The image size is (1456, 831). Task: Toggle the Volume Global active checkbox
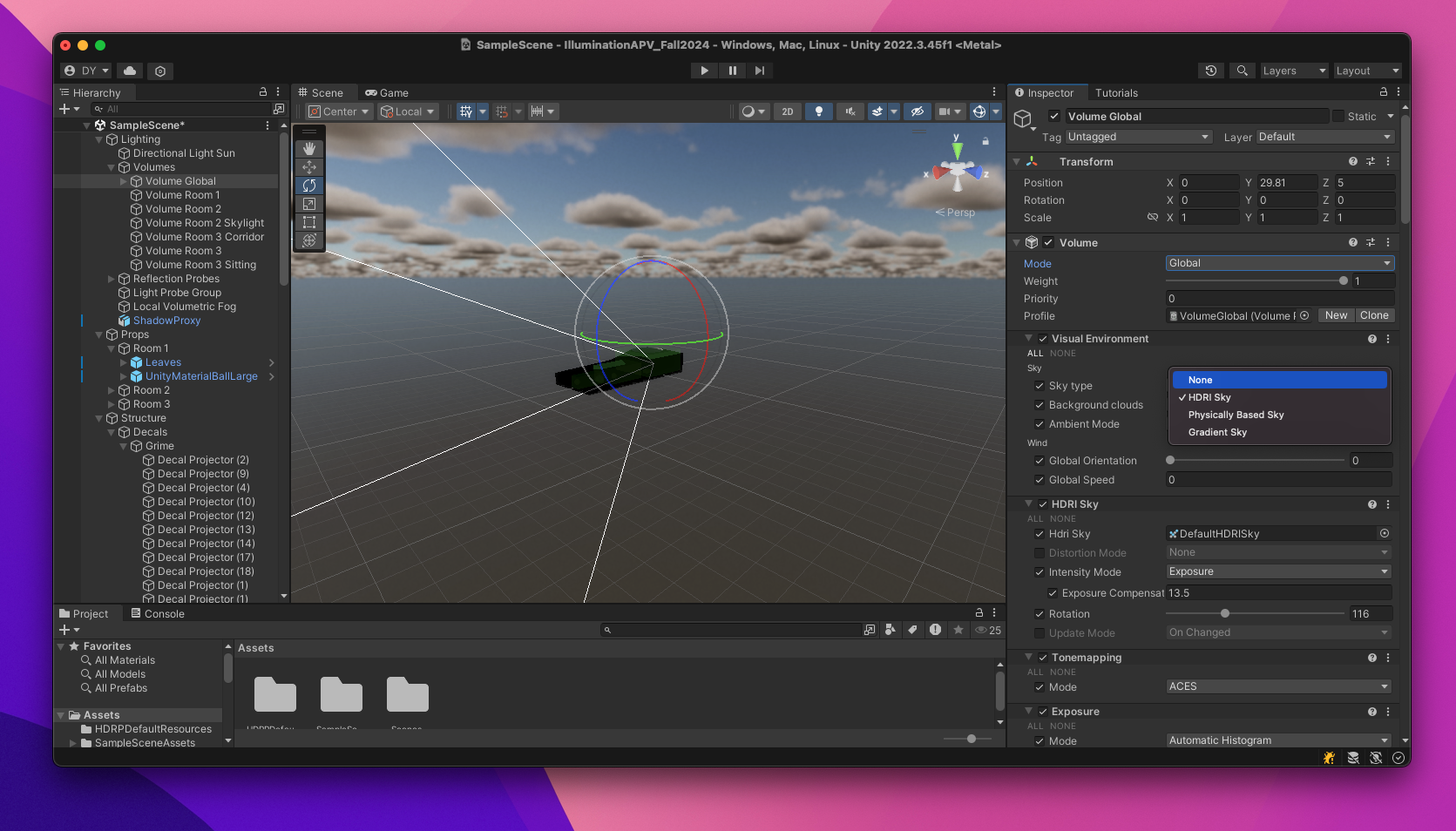point(1054,116)
